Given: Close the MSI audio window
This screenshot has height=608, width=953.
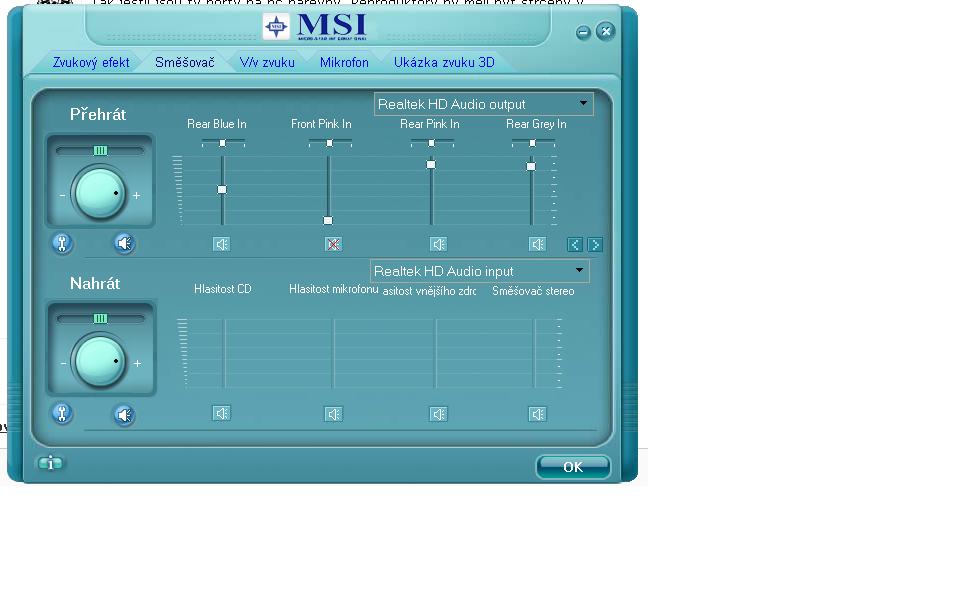Looking at the screenshot, I should coord(605,31).
